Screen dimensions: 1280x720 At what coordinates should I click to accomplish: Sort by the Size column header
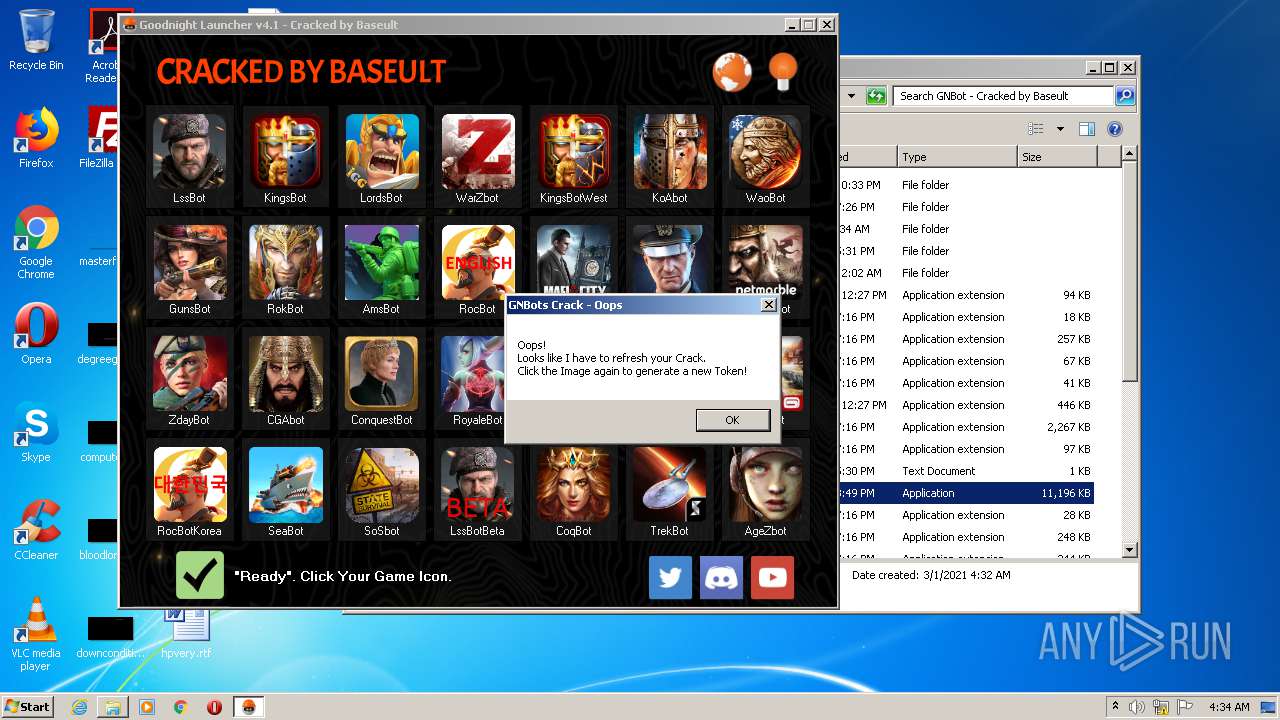tap(1057, 157)
